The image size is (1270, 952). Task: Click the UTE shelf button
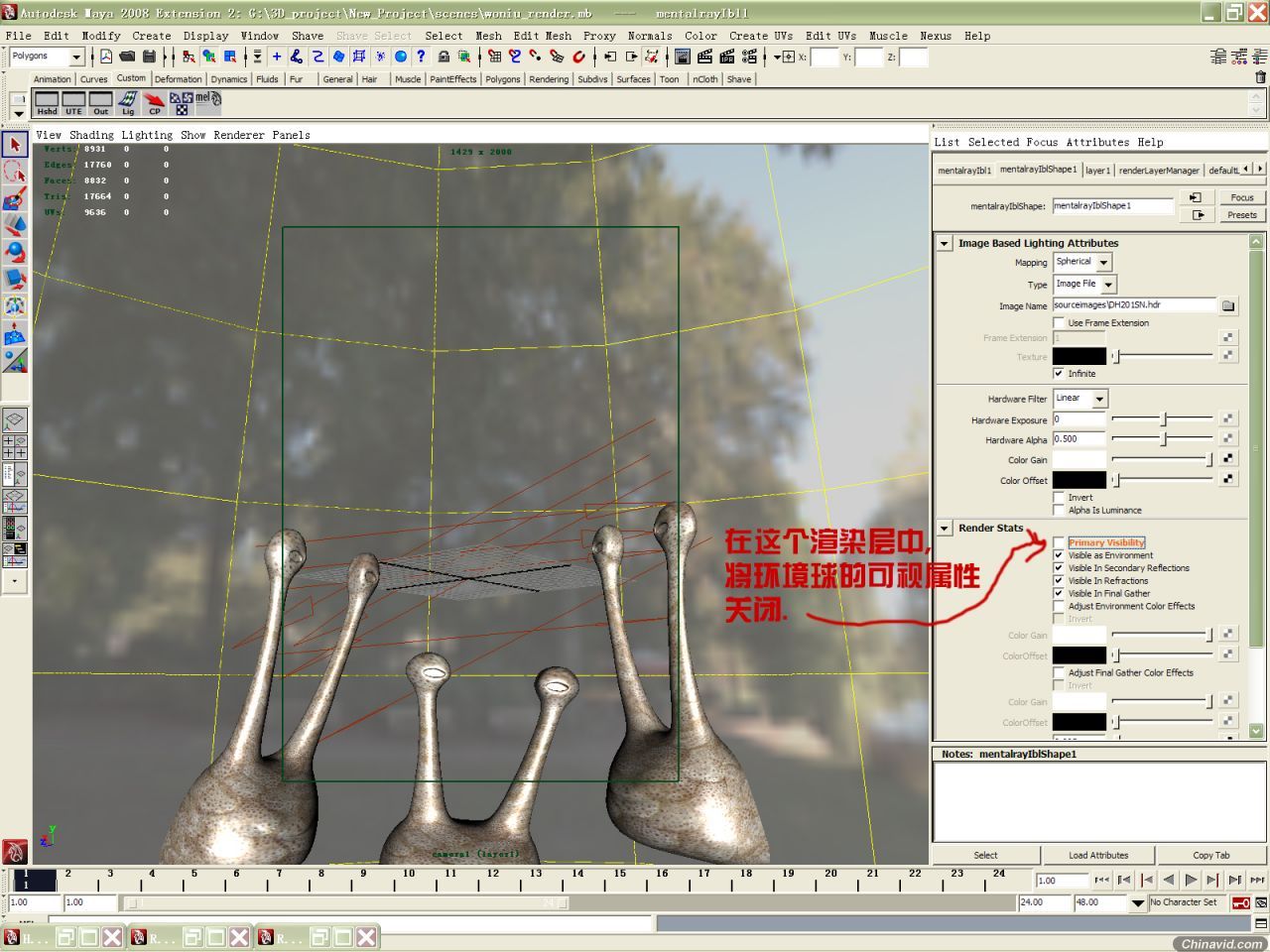coord(73,102)
